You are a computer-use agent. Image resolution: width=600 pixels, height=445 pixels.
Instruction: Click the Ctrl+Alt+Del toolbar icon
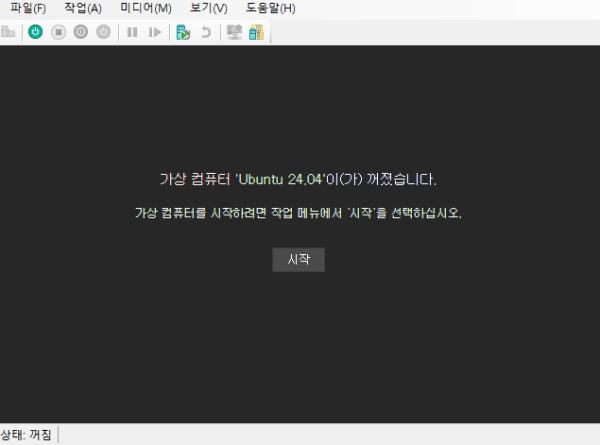8,32
